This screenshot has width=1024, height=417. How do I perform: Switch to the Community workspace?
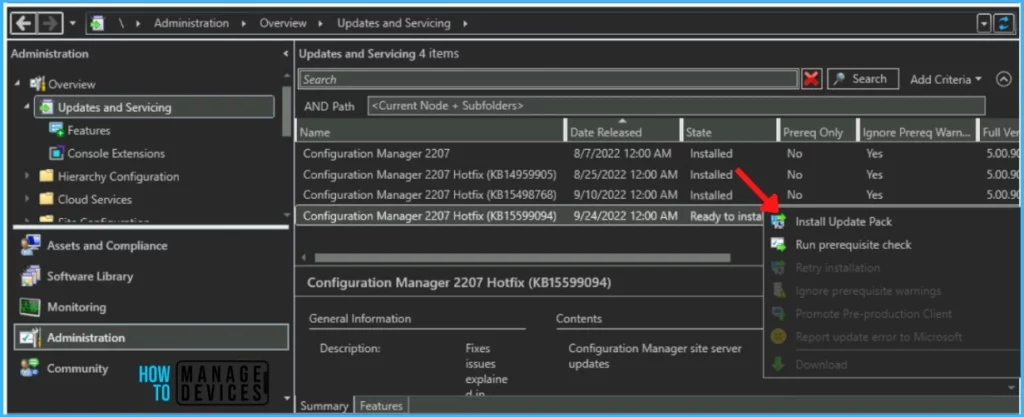[77, 368]
